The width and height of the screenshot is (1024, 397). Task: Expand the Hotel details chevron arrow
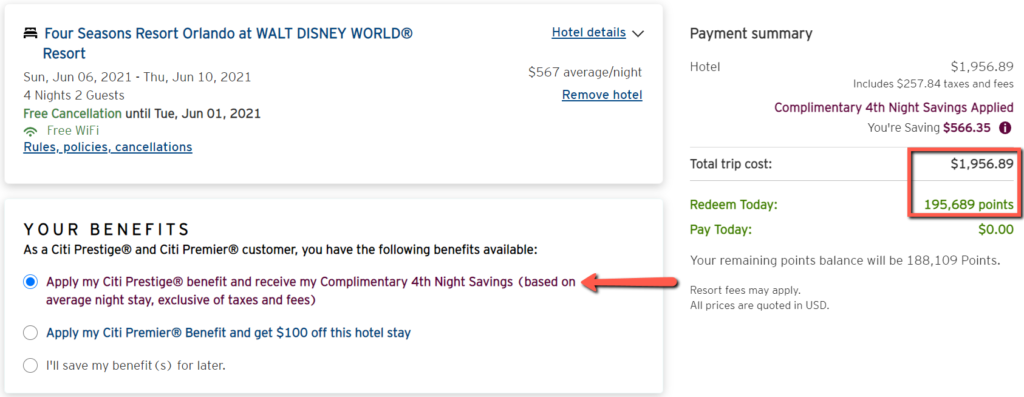coord(638,33)
